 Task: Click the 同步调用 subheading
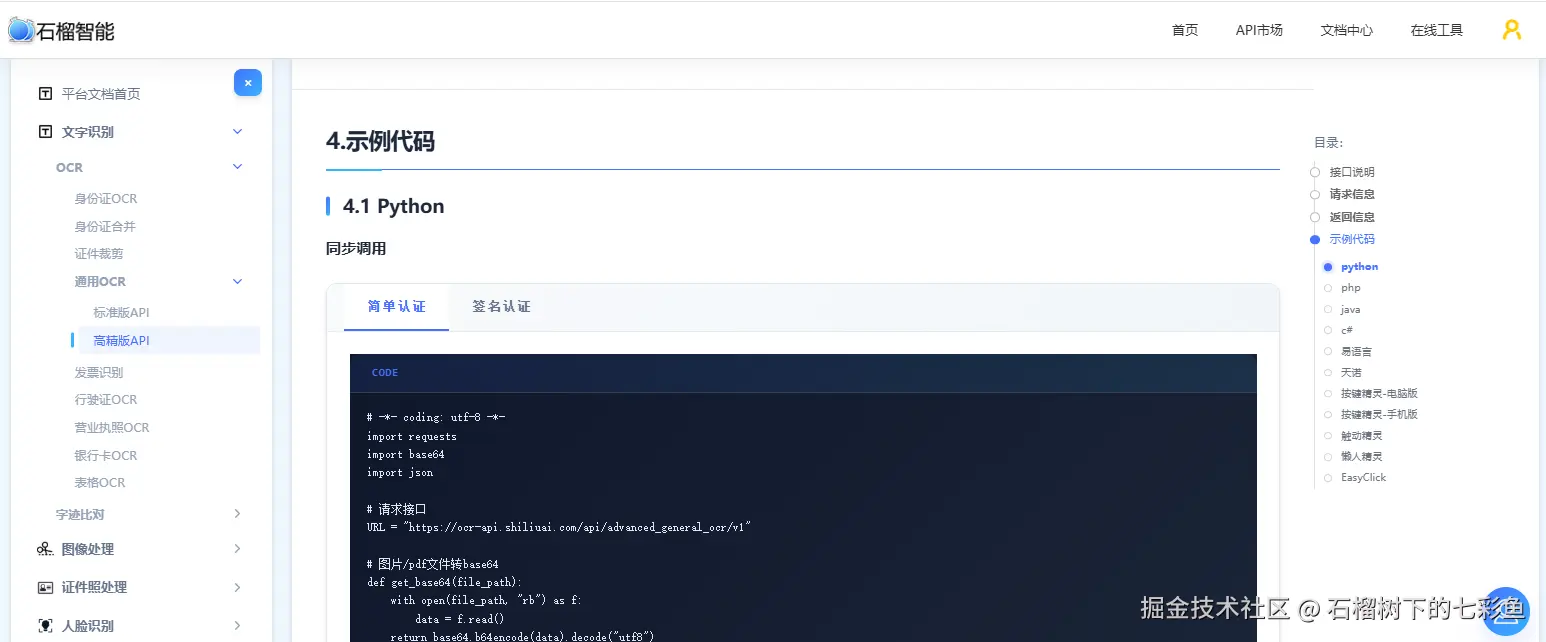pos(356,249)
